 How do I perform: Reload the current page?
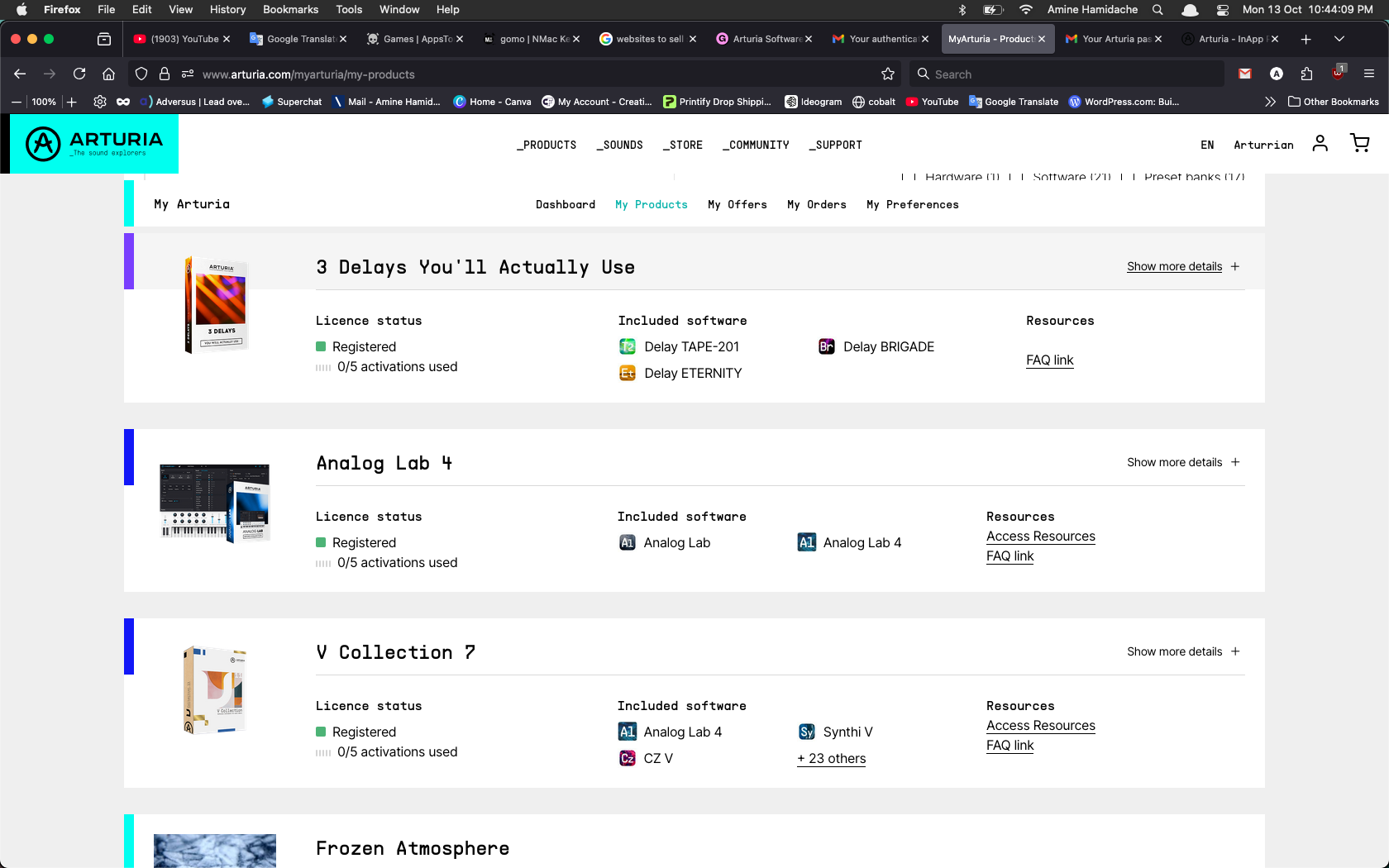point(79,74)
